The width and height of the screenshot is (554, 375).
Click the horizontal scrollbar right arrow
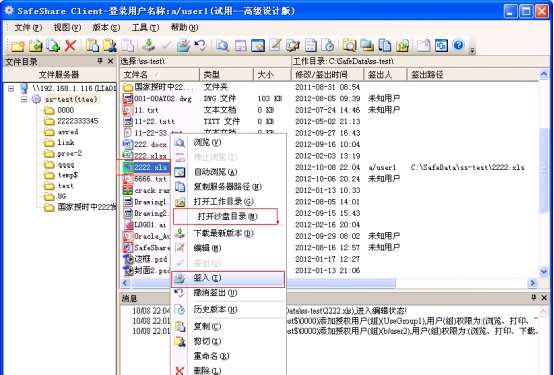point(532,283)
